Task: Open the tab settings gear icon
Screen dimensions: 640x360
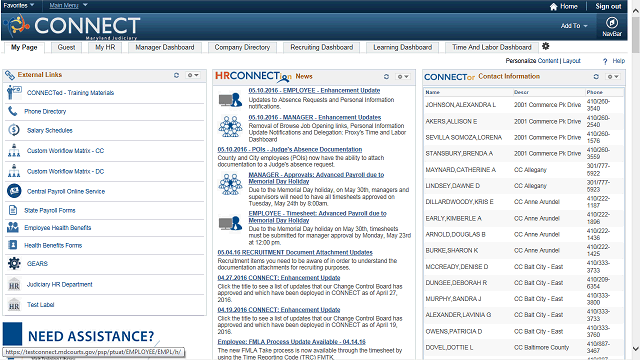Action: [546, 46]
